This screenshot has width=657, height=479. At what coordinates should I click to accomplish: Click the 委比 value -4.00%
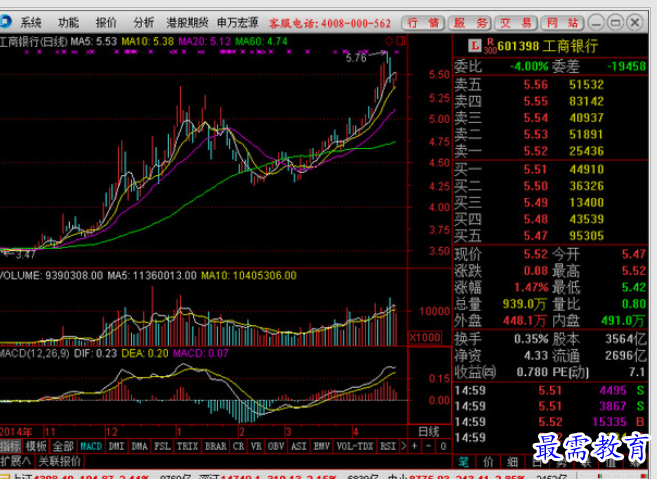pyautogui.click(x=529, y=66)
